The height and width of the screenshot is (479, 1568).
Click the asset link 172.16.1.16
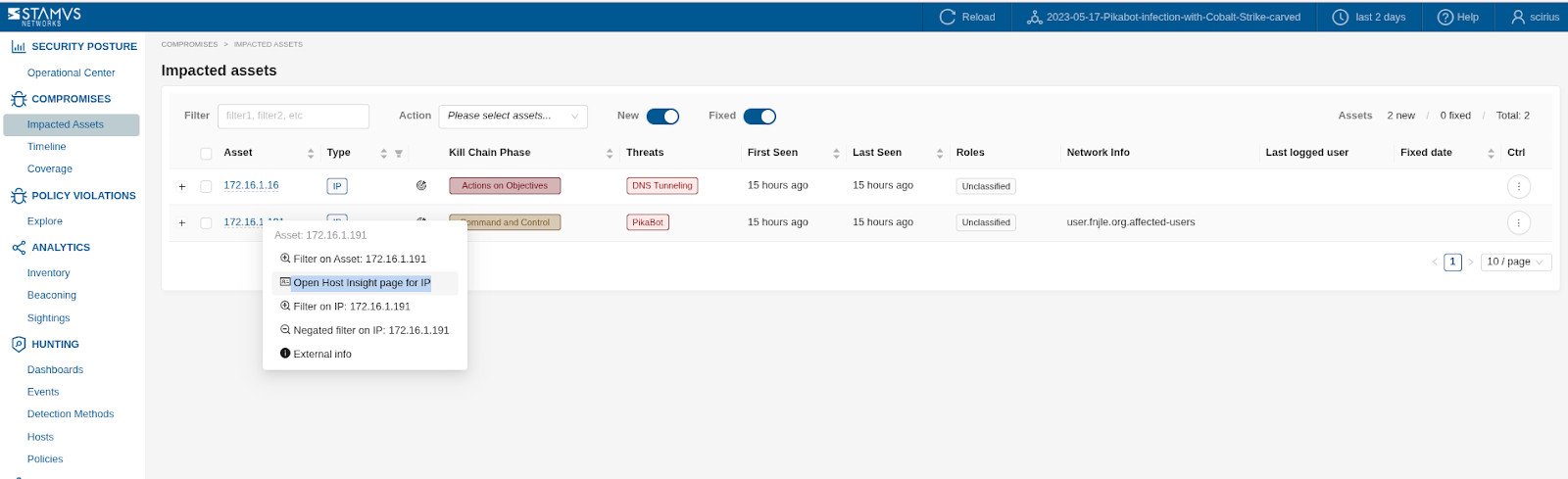[x=251, y=185]
